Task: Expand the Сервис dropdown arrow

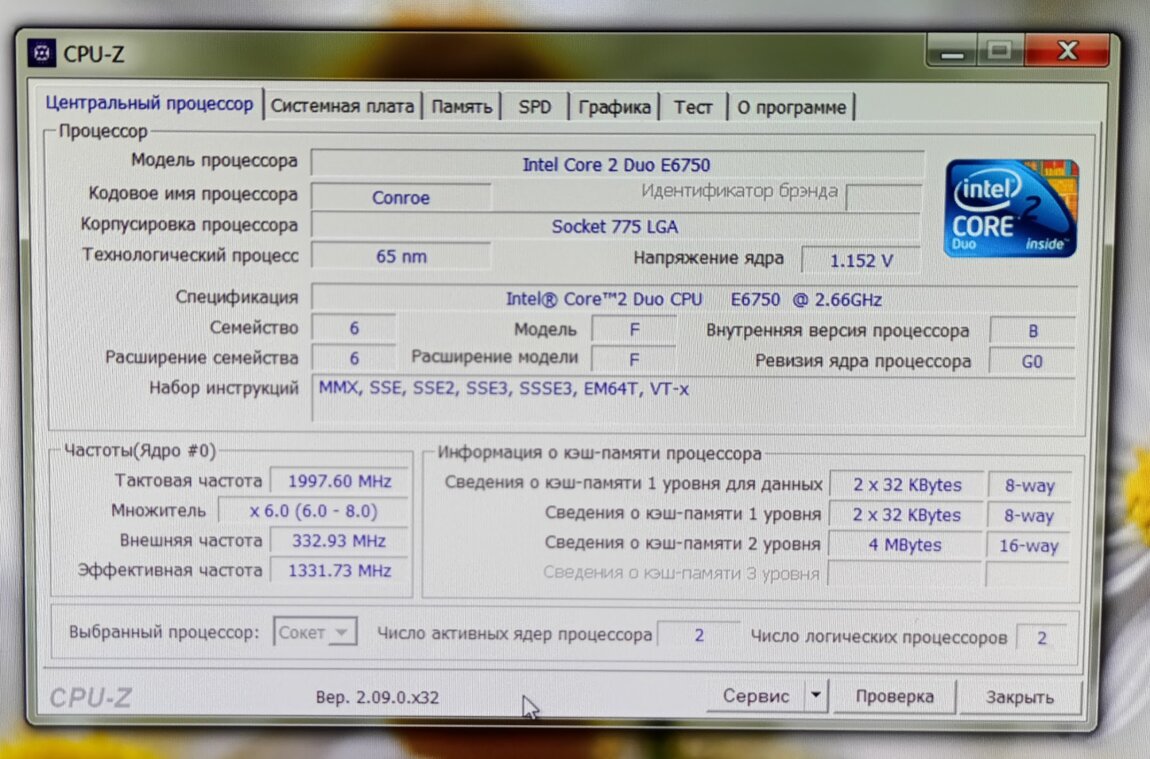Action: tap(817, 696)
